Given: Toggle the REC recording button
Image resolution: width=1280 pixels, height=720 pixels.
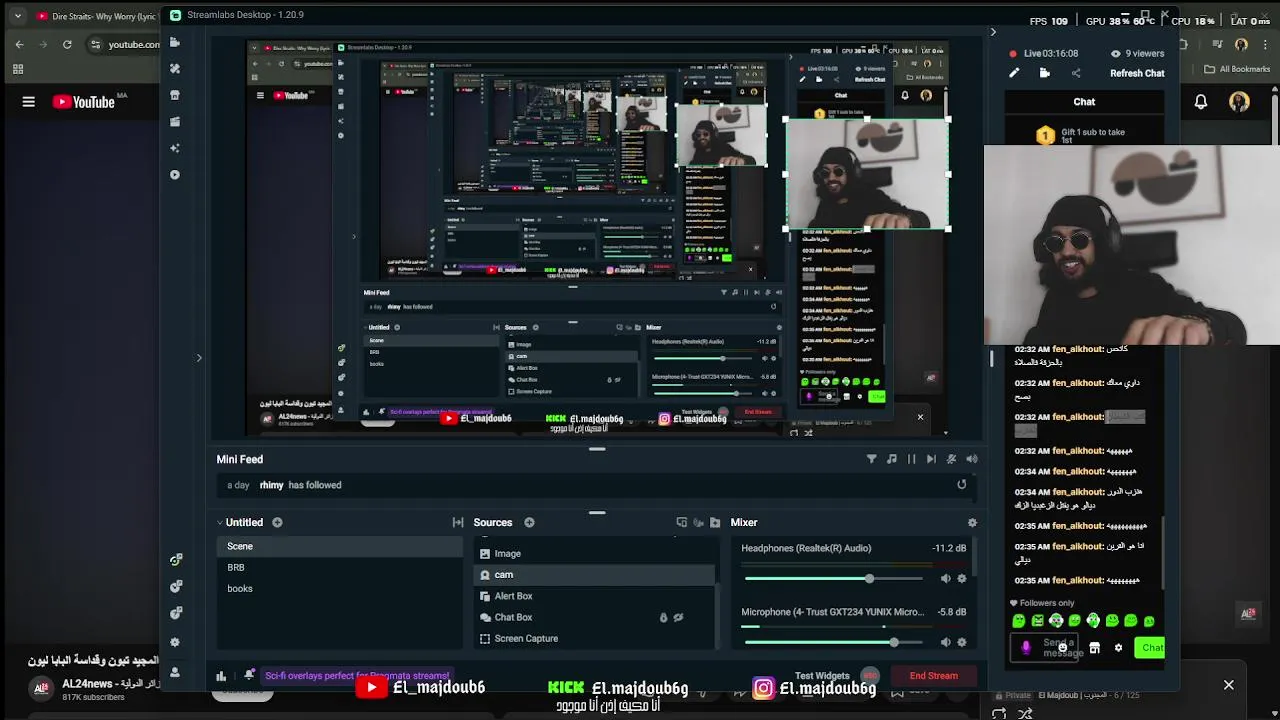Looking at the screenshot, I should pyautogui.click(x=871, y=674).
